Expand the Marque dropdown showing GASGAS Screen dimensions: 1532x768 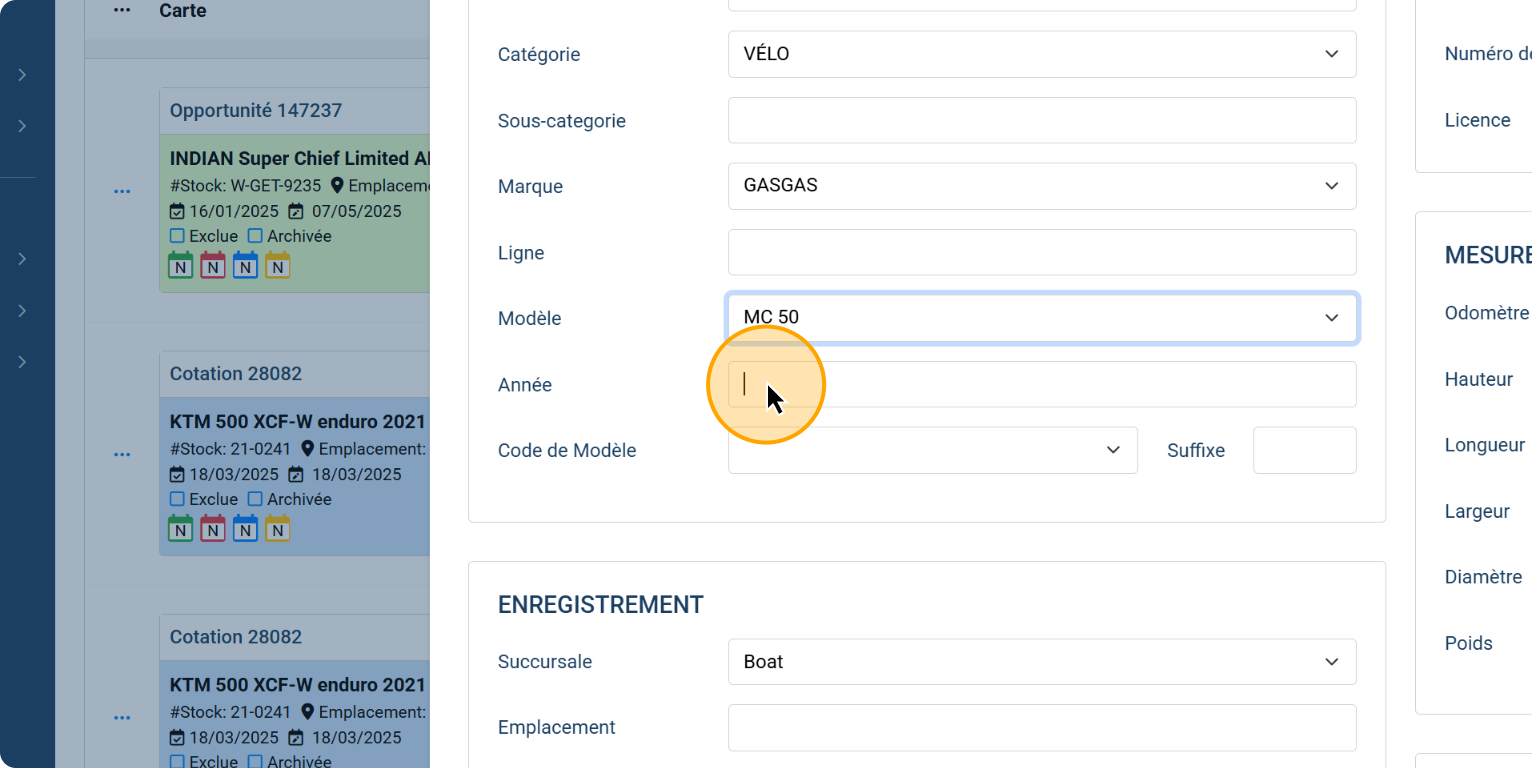click(1041, 186)
